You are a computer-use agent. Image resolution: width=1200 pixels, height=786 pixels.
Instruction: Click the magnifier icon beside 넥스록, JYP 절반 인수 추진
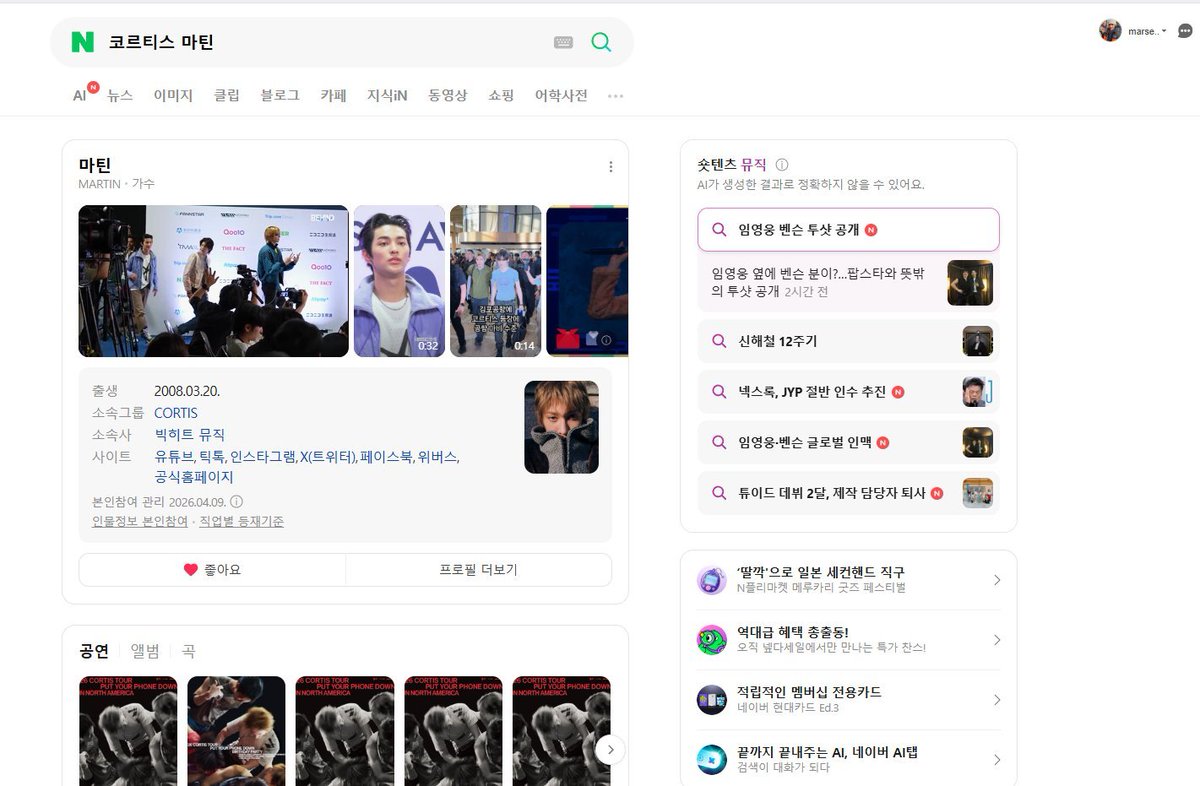(719, 392)
